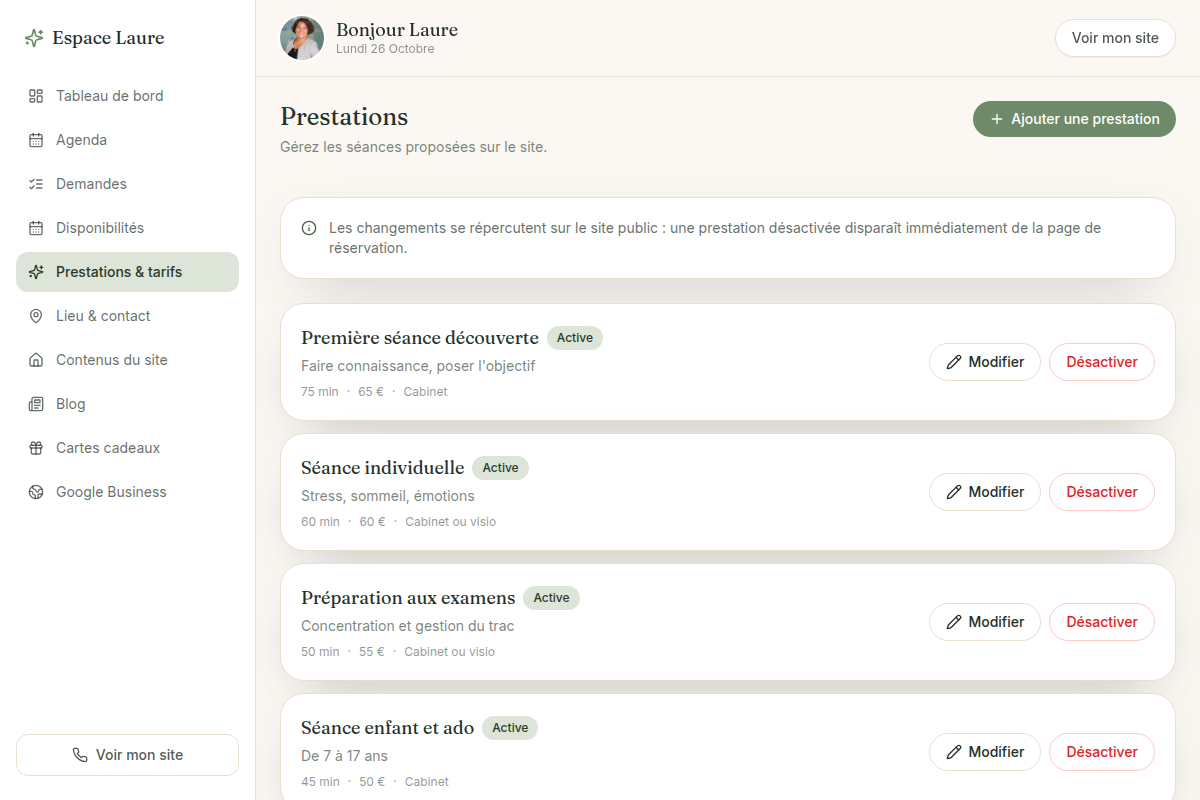This screenshot has height=800, width=1200.
Task: Open Cartes cadeaux page
Action: point(127,448)
